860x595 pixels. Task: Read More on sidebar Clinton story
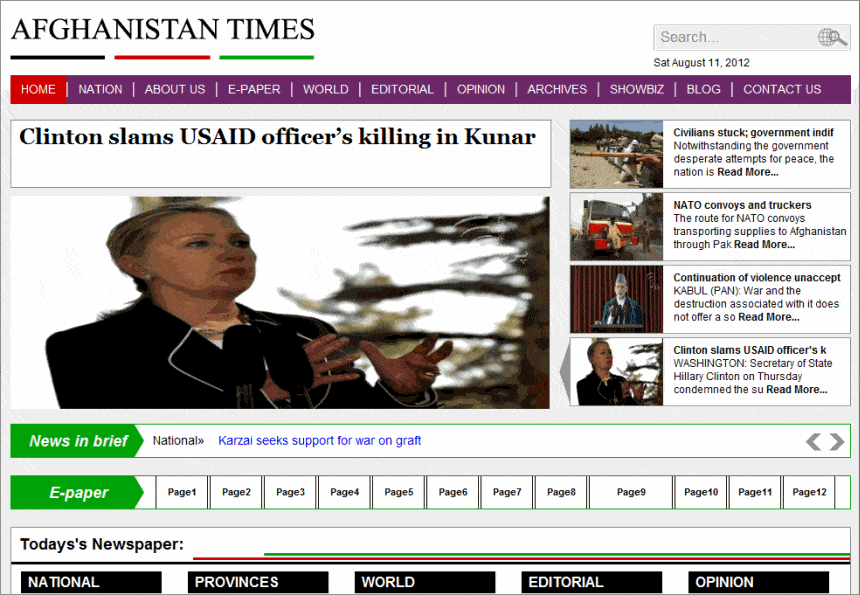pyautogui.click(x=797, y=389)
